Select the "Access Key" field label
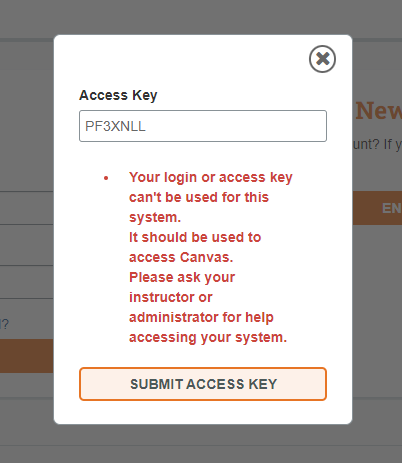The image size is (402, 463). 118,95
